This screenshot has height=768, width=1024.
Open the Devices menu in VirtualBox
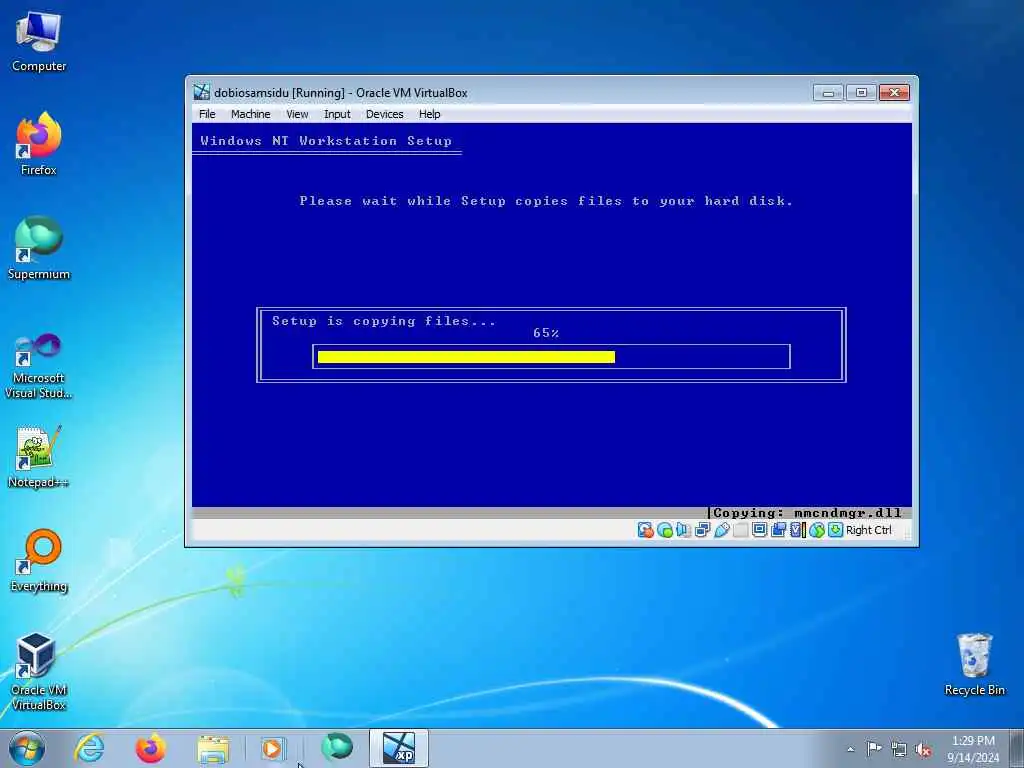(x=385, y=114)
